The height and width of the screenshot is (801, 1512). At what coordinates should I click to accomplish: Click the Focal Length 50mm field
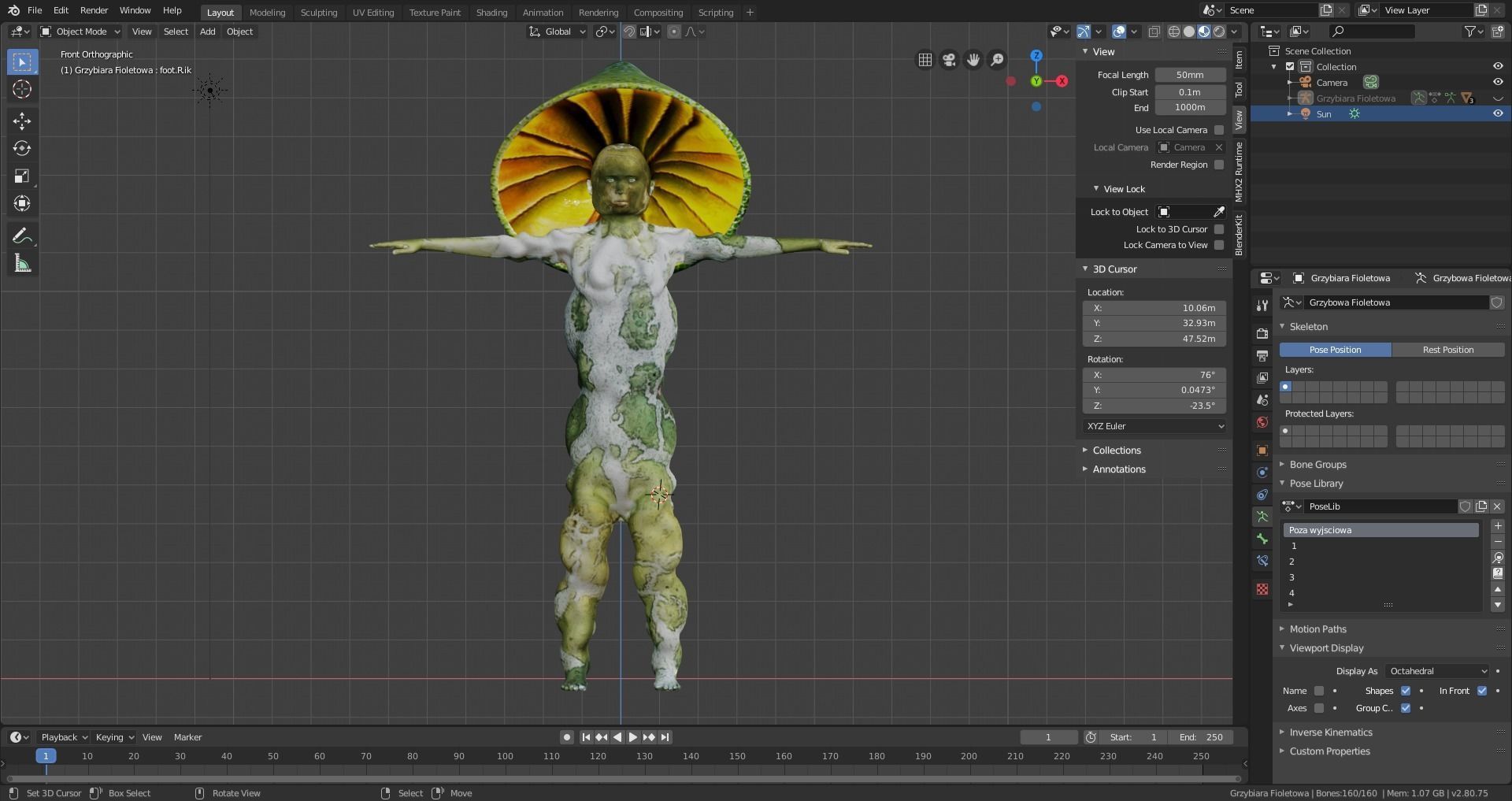click(1190, 75)
